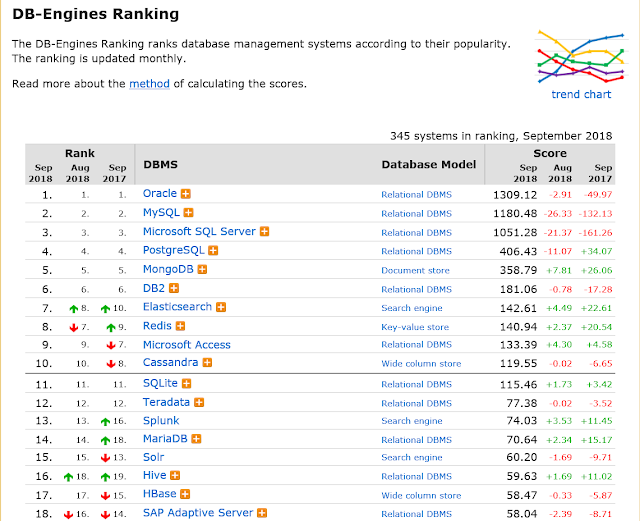Click the plus icon next to MongoDB
The height and width of the screenshot is (521, 640).
(202, 269)
